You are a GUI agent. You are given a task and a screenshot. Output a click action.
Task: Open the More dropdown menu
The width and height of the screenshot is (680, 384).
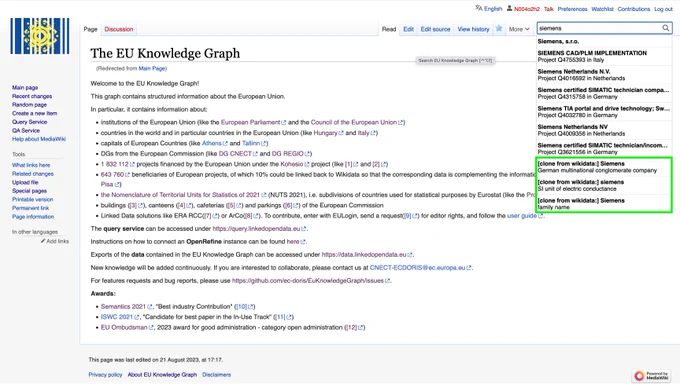[519, 29]
